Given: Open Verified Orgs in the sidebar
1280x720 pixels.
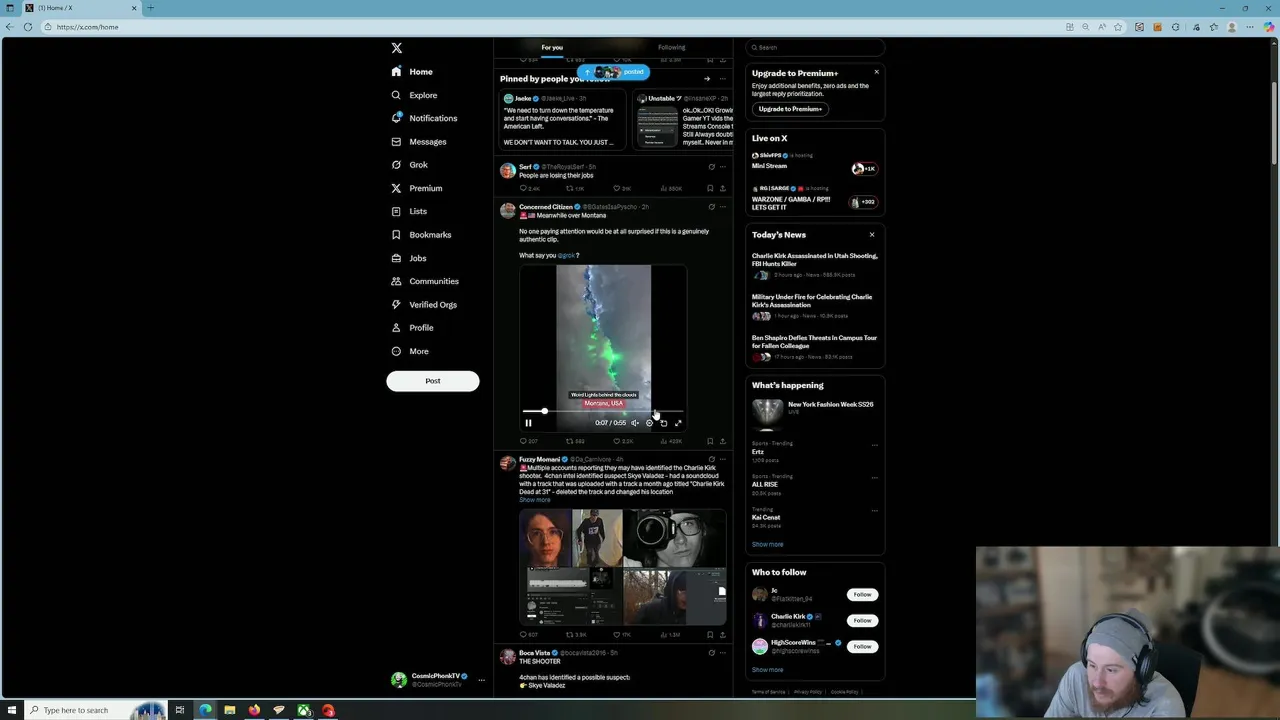Looking at the screenshot, I should (424, 304).
